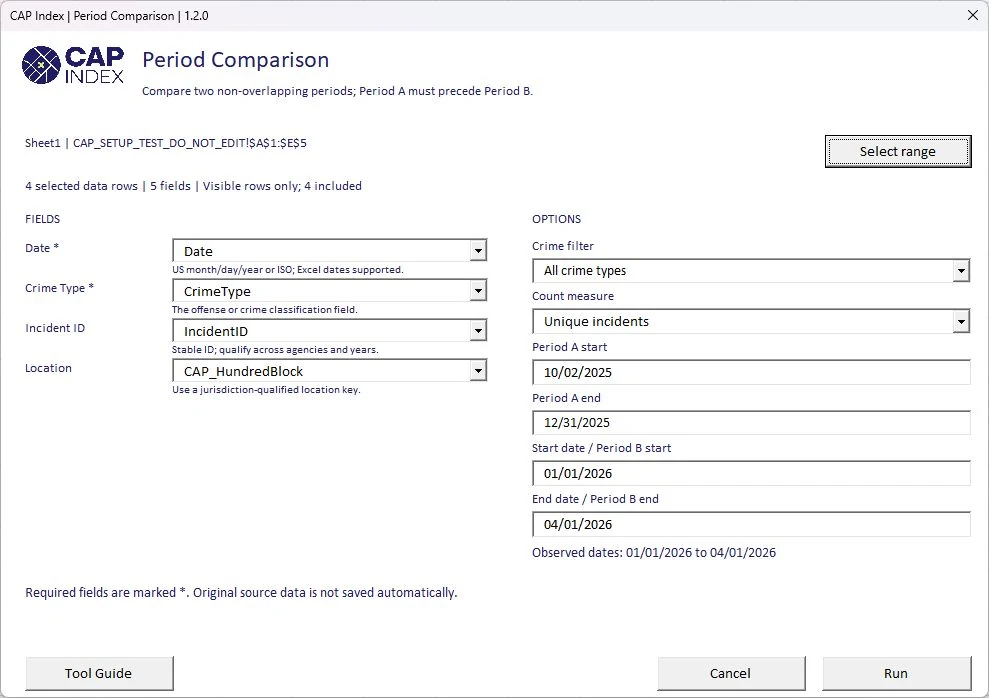
Task: Click the OPTIONS section label
Action: pos(556,219)
